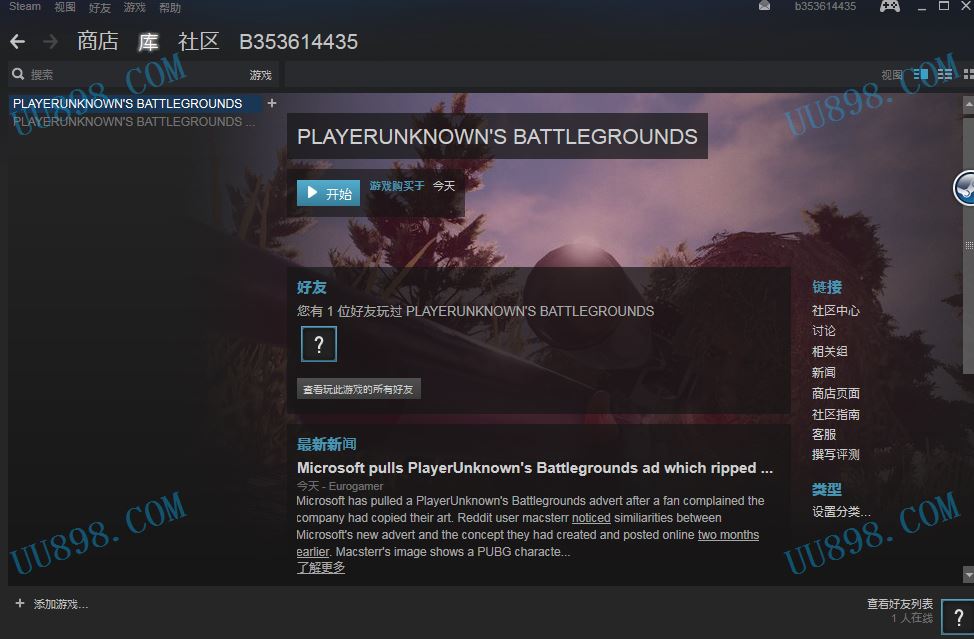Click the 最新新闻 section heading
The height and width of the screenshot is (639, 974).
tap(326, 444)
